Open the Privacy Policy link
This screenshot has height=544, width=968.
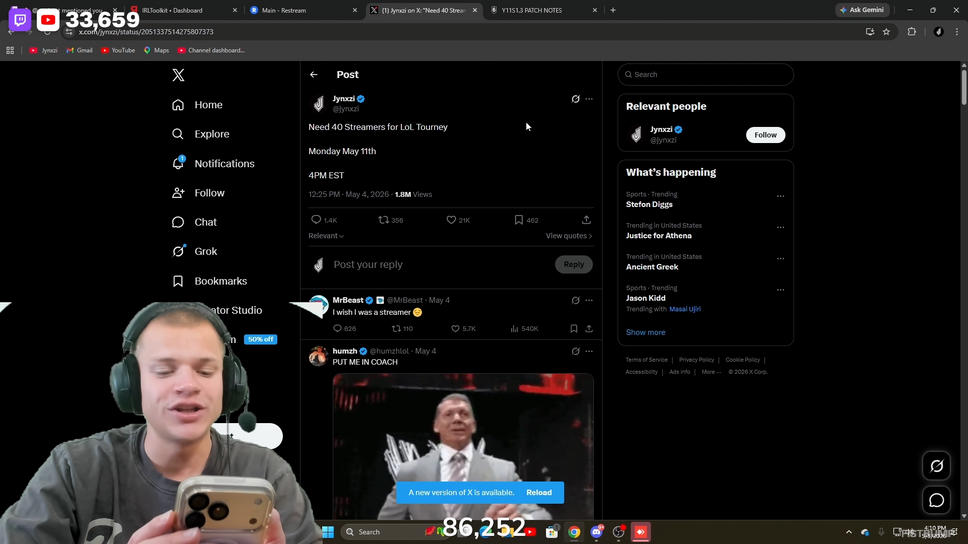(x=696, y=360)
